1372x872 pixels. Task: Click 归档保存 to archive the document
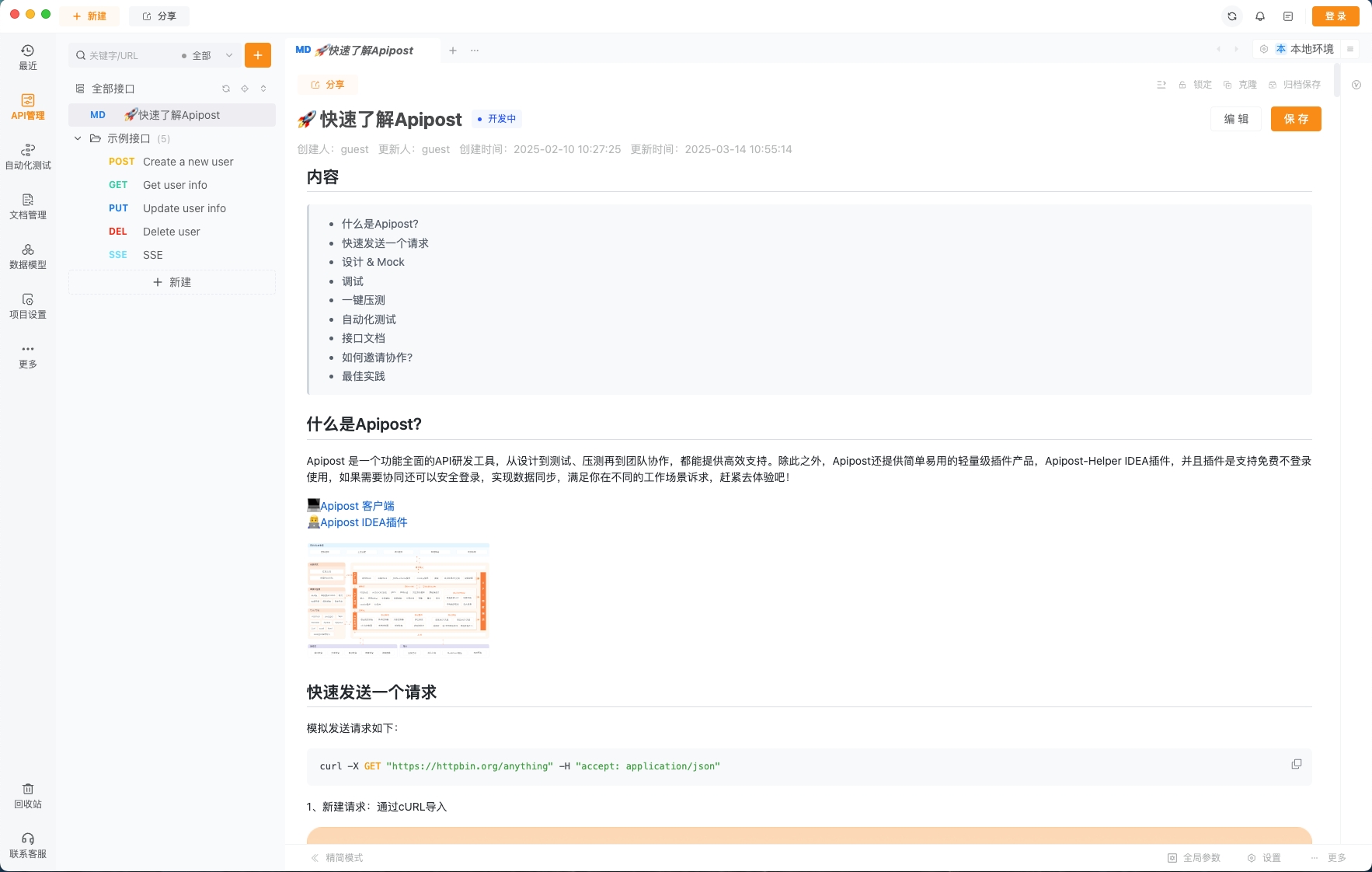point(1294,85)
